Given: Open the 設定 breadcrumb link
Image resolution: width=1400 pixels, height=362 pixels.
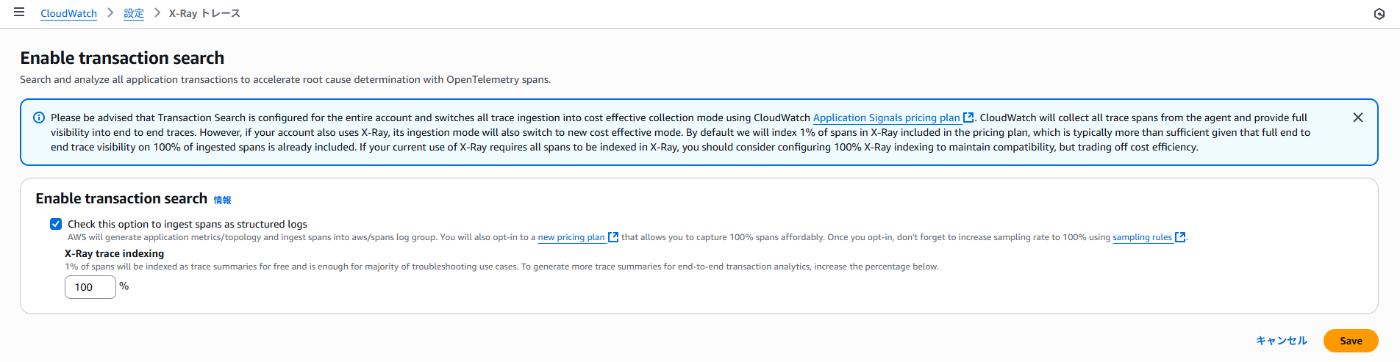Looking at the screenshot, I should click(134, 14).
